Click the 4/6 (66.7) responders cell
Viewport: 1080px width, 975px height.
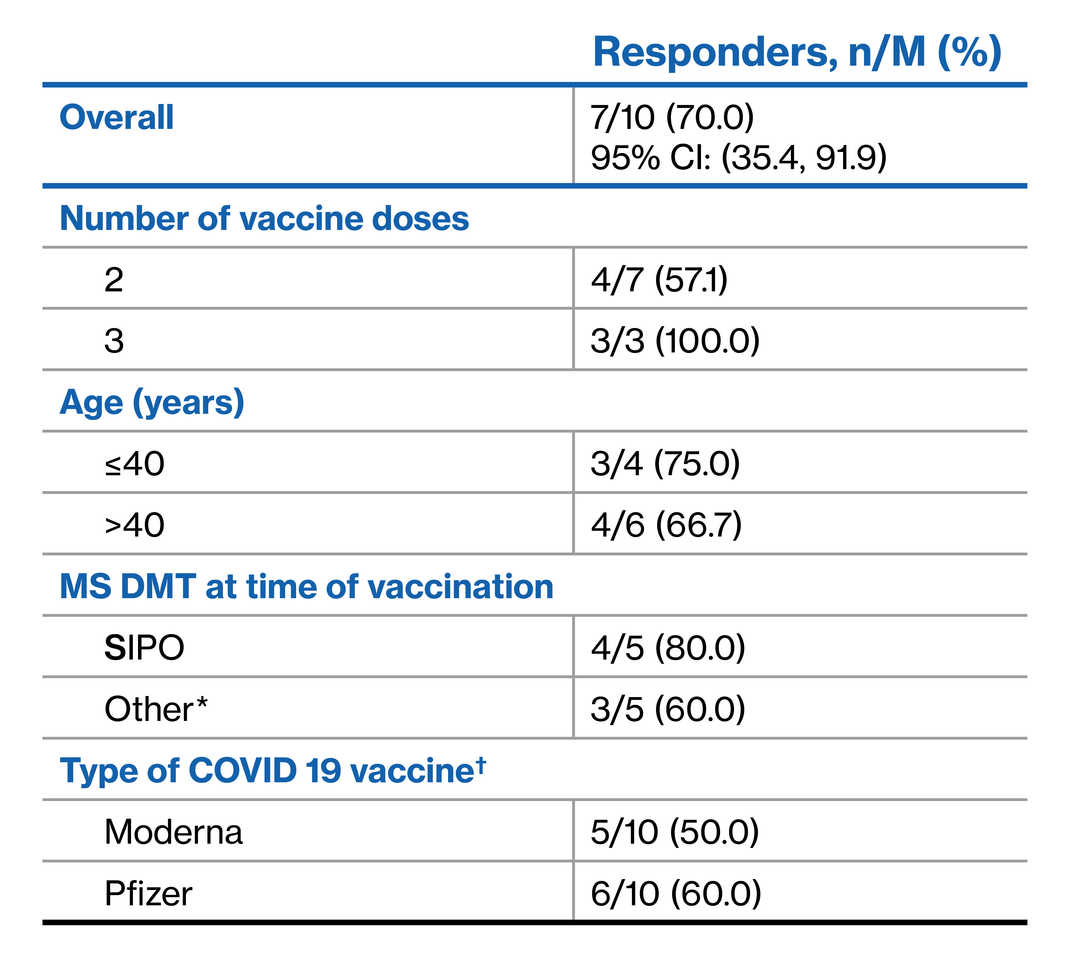click(667, 524)
